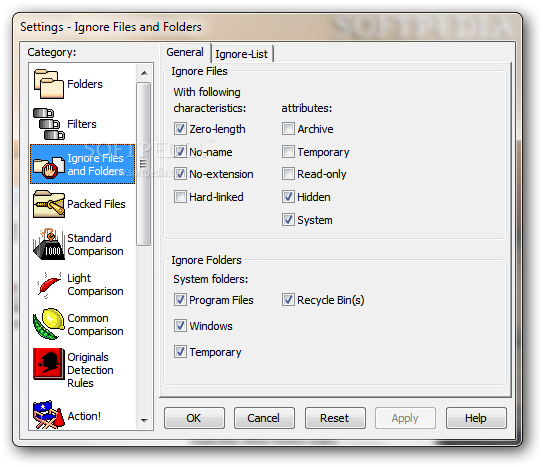Select the Folders category label

pos(85,84)
